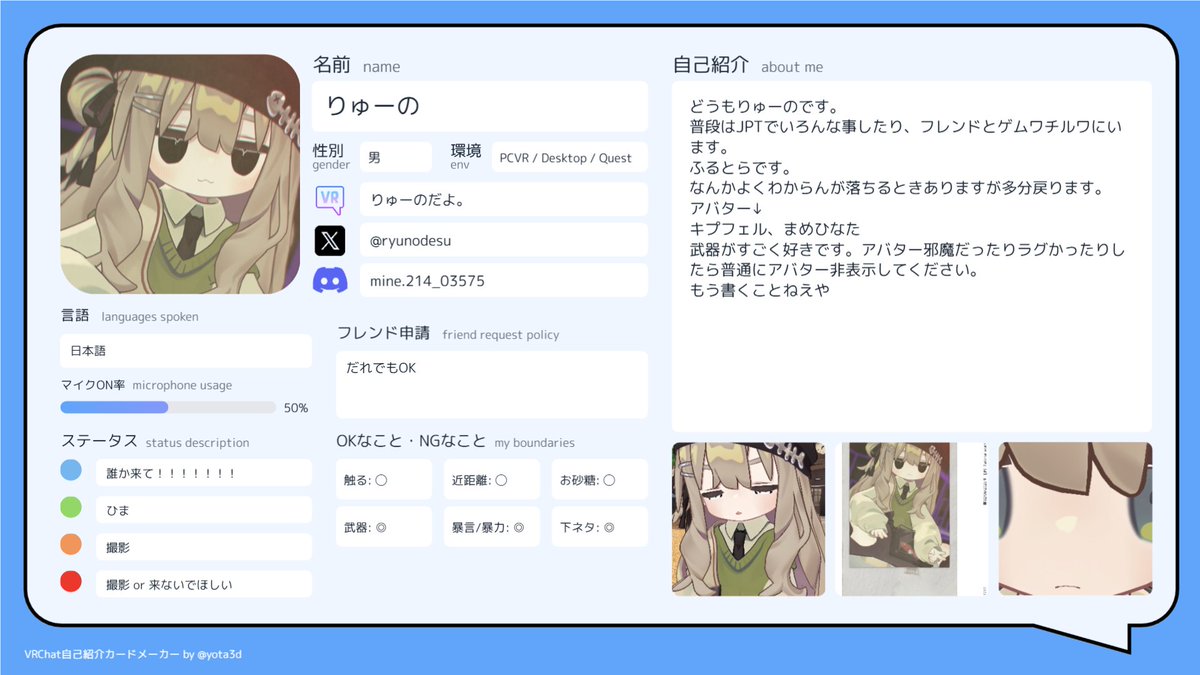1200x675 pixels.
Task: Click the boundary box 暴言/暴力: ◎
Action: (x=492, y=527)
